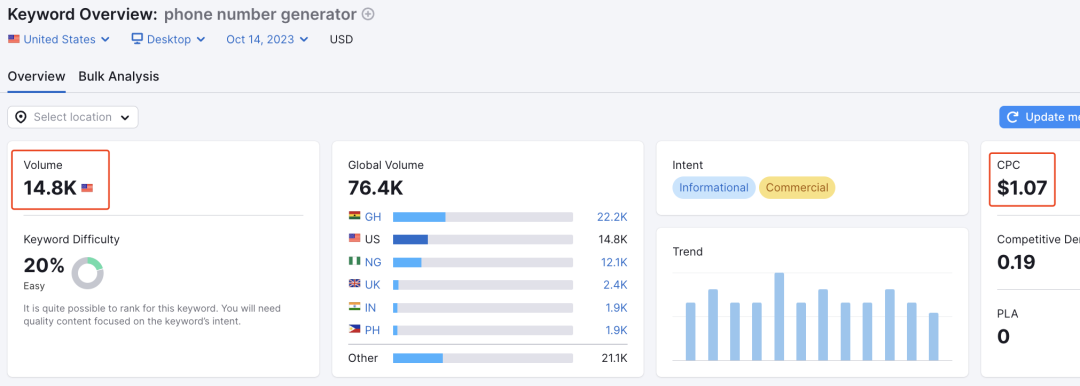
Task: Click the Philippines flag icon
Action: click(x=355, y=329)
